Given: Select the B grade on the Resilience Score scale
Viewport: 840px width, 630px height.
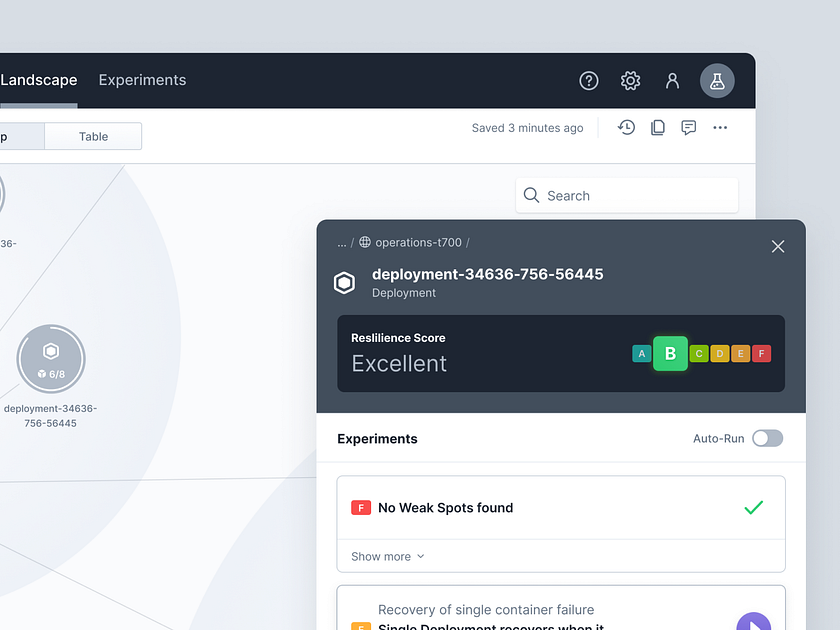Looking at the screenshot, I should coord(670,353).
